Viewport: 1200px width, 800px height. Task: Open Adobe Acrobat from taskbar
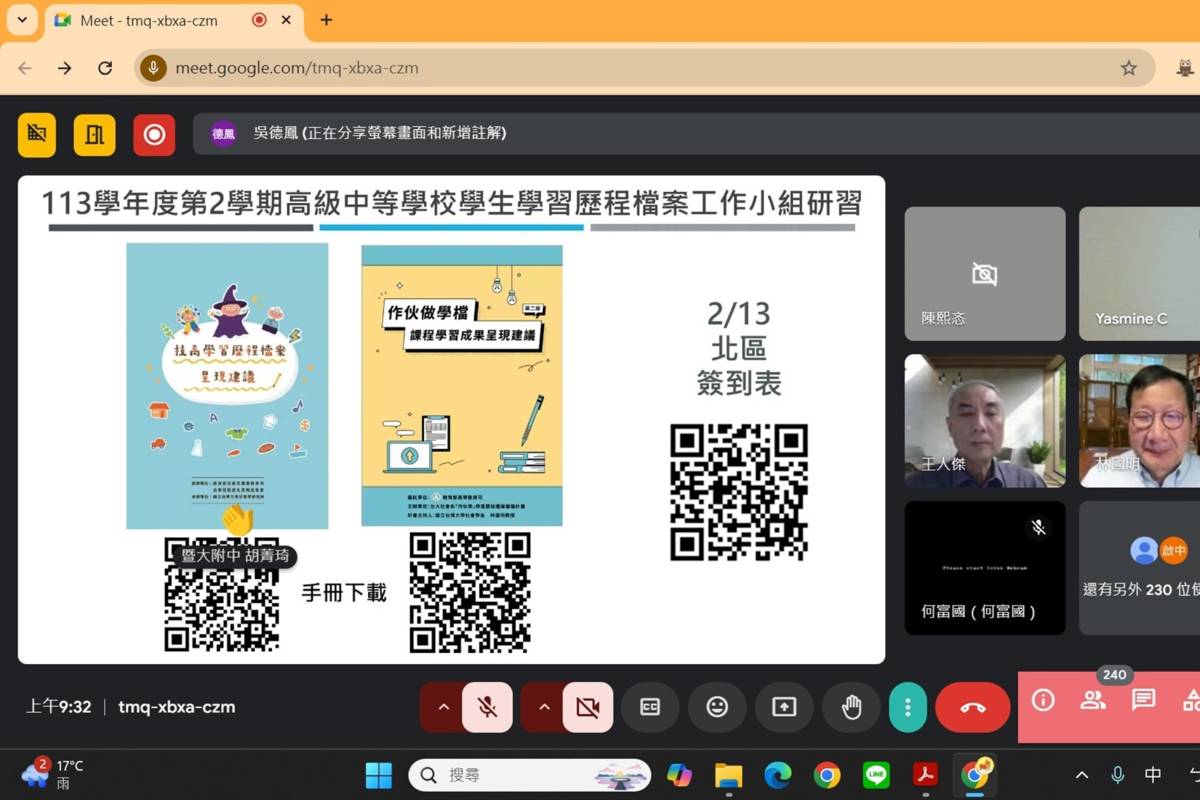pos(925,775)
